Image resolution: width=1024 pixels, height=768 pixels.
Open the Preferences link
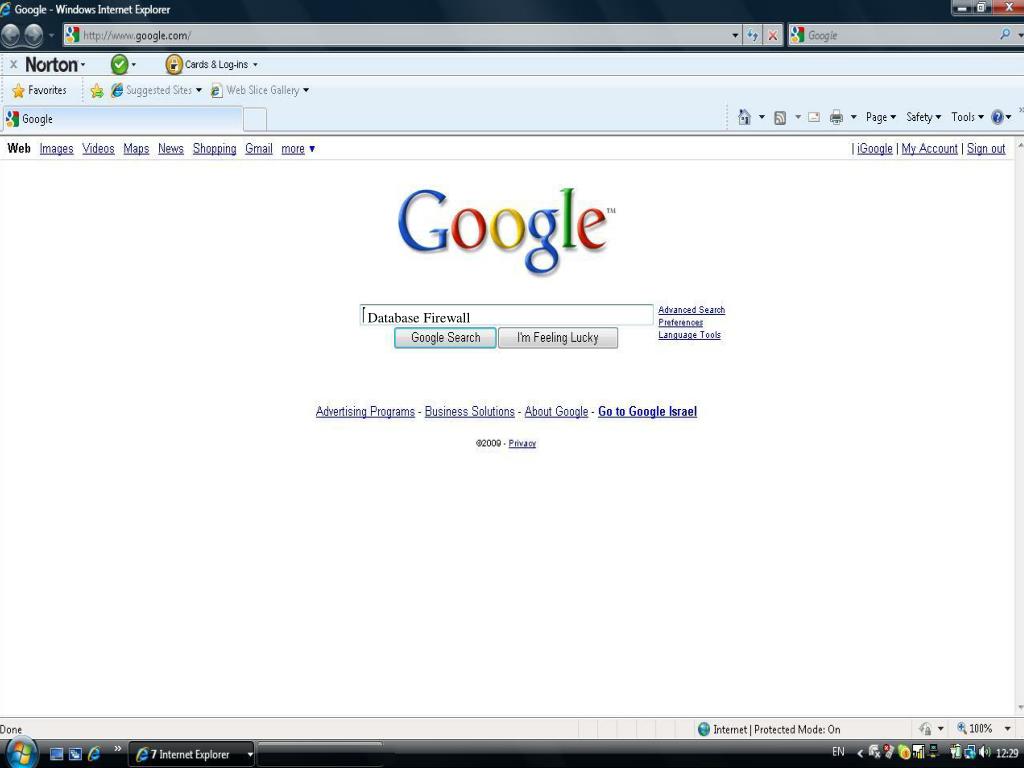pyautogui.click(x=680, y=322)
